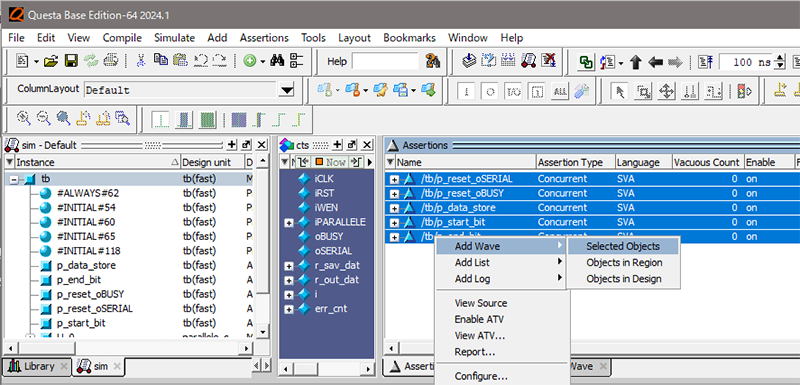Click the 100 ns run length field
The height and width of the screenshot is (385, 800).
746,62
